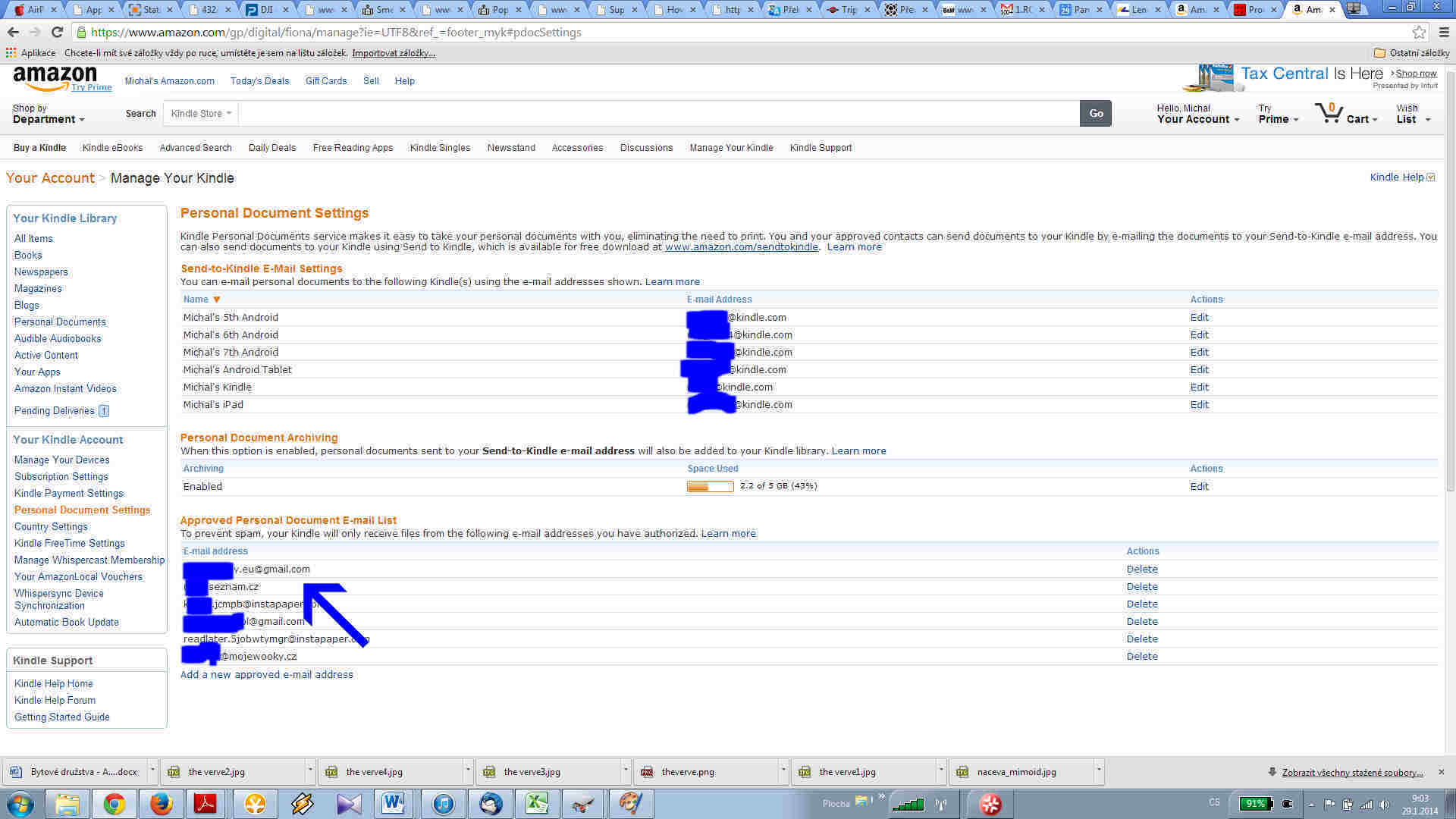Click the Pending Deliveries count badge

click(104, 411)
